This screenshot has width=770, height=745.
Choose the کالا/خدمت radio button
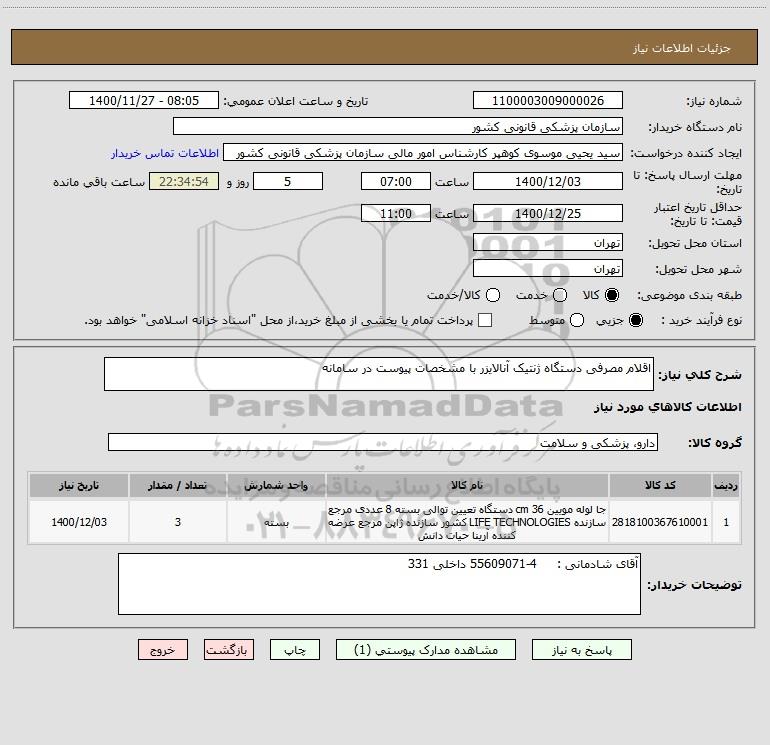pyautogui.click(x=493, y=295)
